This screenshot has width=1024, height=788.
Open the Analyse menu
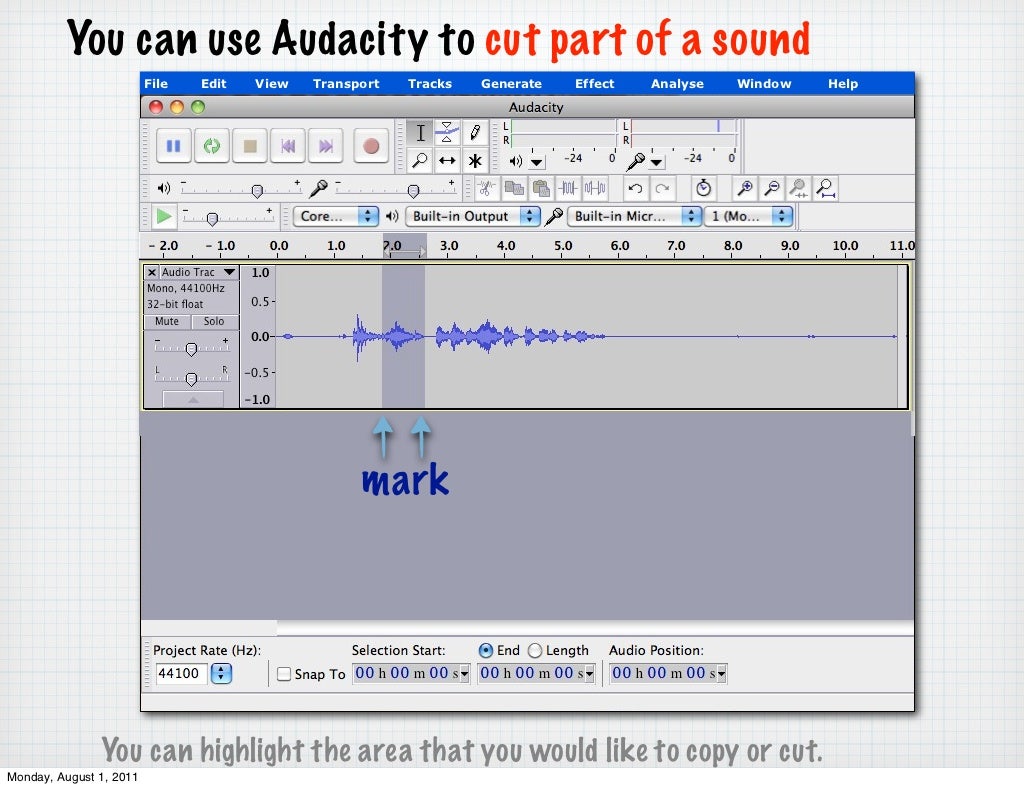point(677,84)
